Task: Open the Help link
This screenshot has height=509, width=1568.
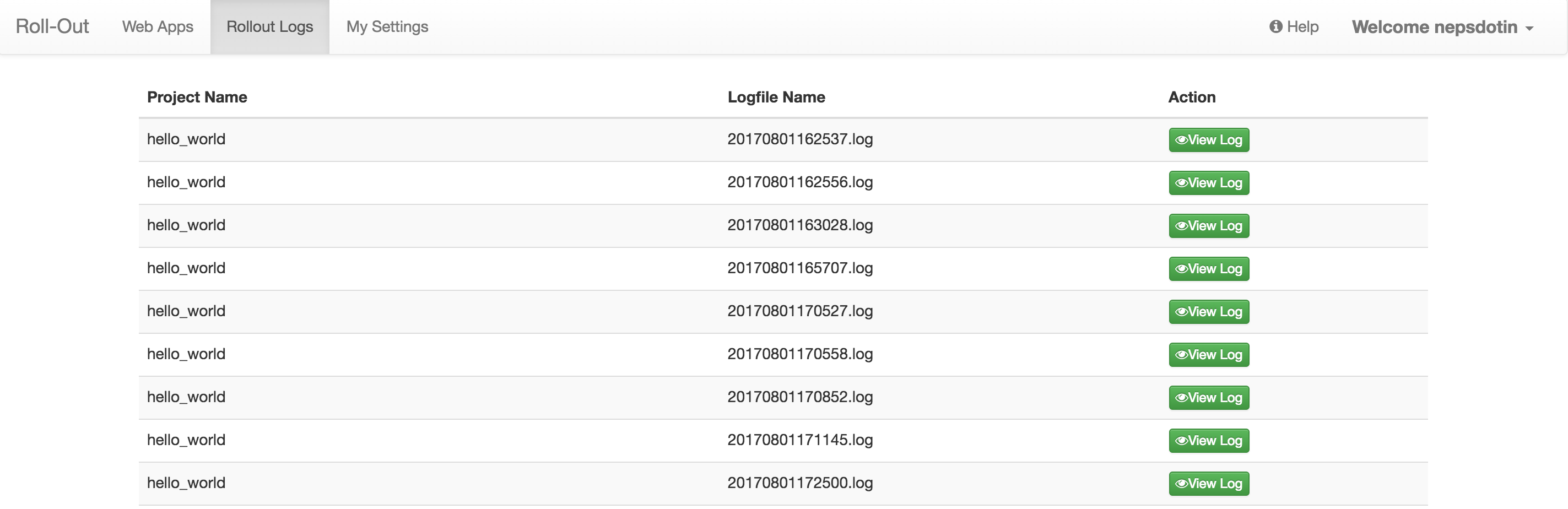Action: pos(1294,27)
